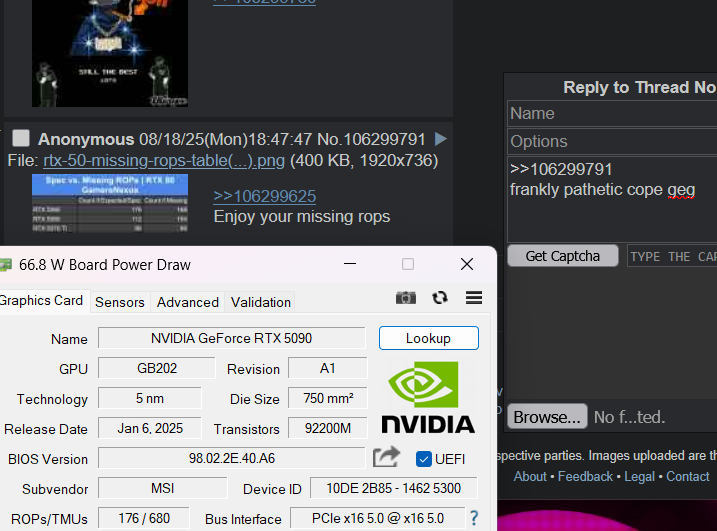The height and width of the screenshot is (531, 717).
Task: Click the 176 / 680 ROPs/TMUs value
Action: tap(144, 518)
